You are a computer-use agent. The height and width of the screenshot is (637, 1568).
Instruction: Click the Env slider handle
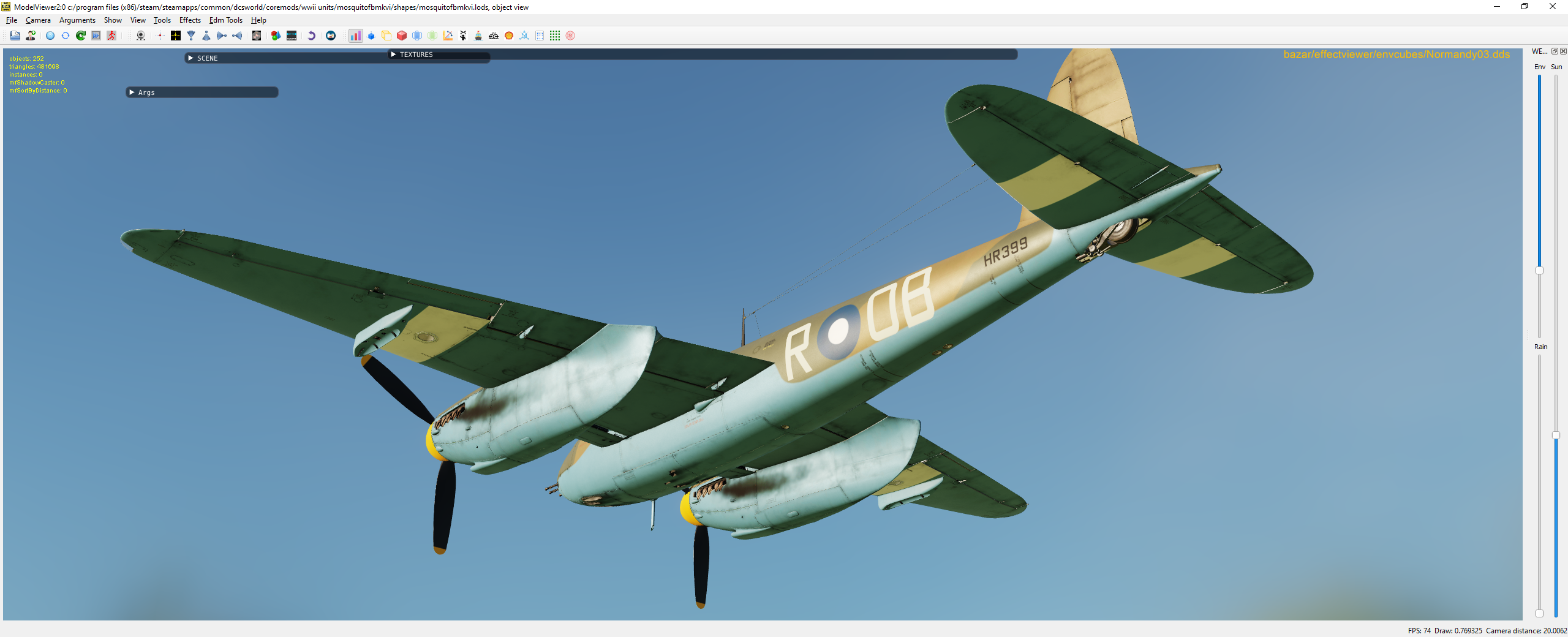1539,270
